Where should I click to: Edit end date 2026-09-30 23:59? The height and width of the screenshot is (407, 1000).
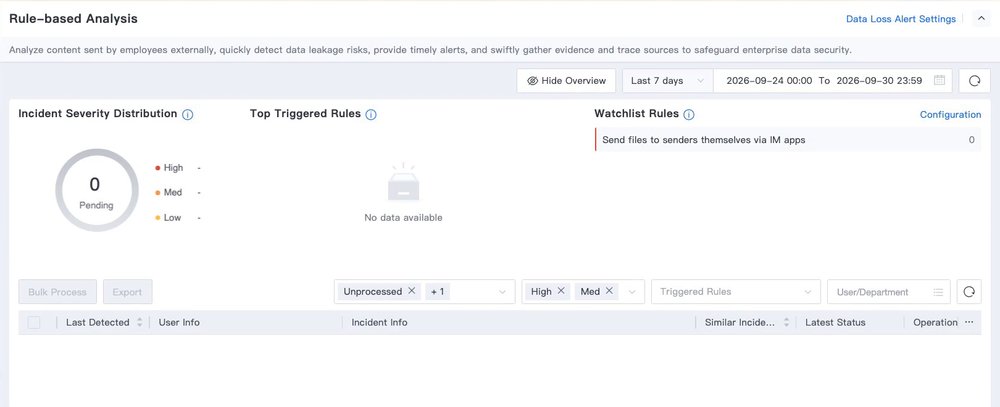[x=879, y=80]
